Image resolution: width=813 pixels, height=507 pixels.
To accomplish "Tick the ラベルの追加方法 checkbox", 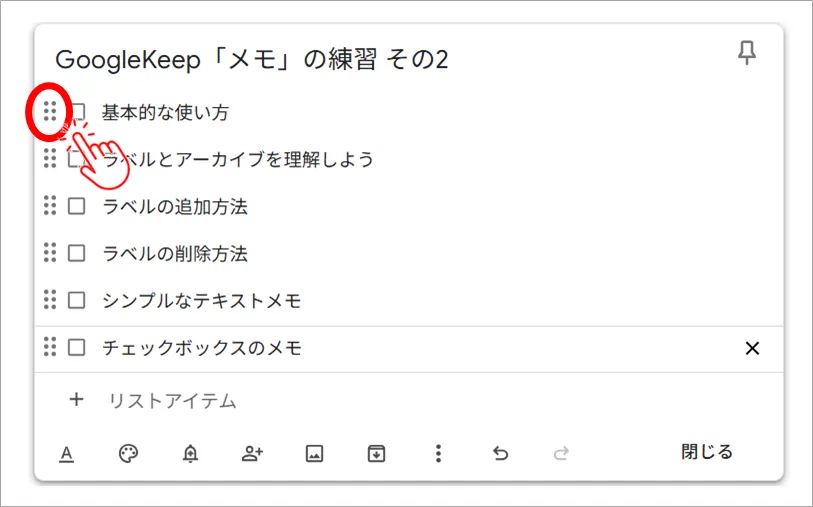I will [x=76, y=207].
